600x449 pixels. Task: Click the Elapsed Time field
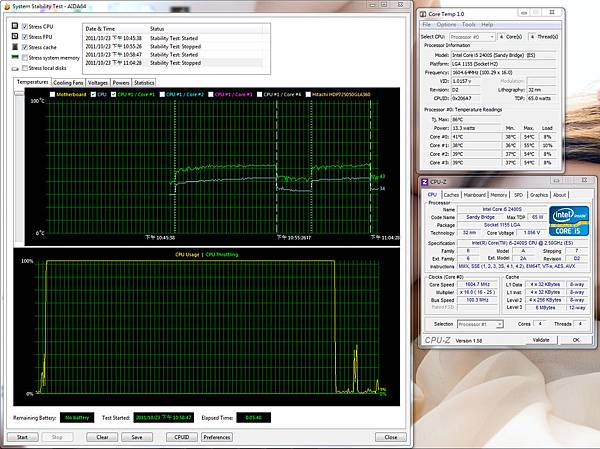[253, 418]
